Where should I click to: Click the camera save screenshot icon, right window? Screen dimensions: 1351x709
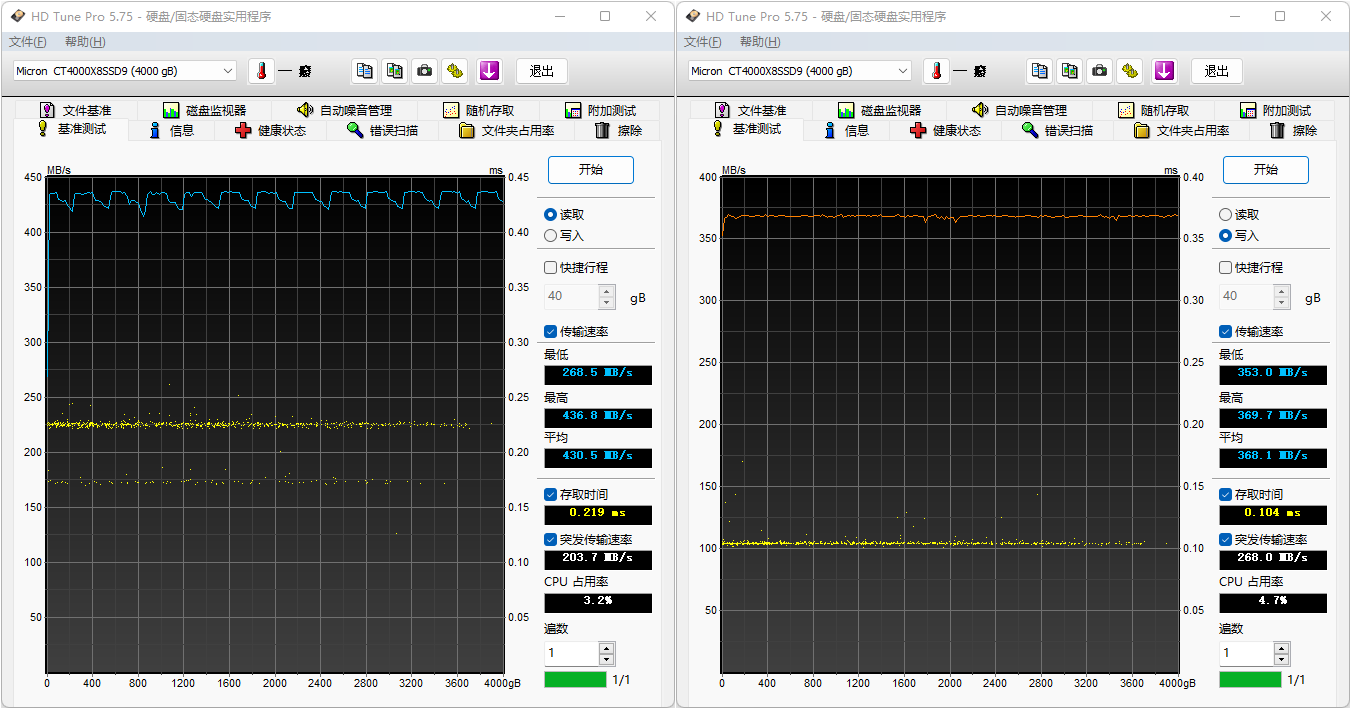(x=1100, y=71)
